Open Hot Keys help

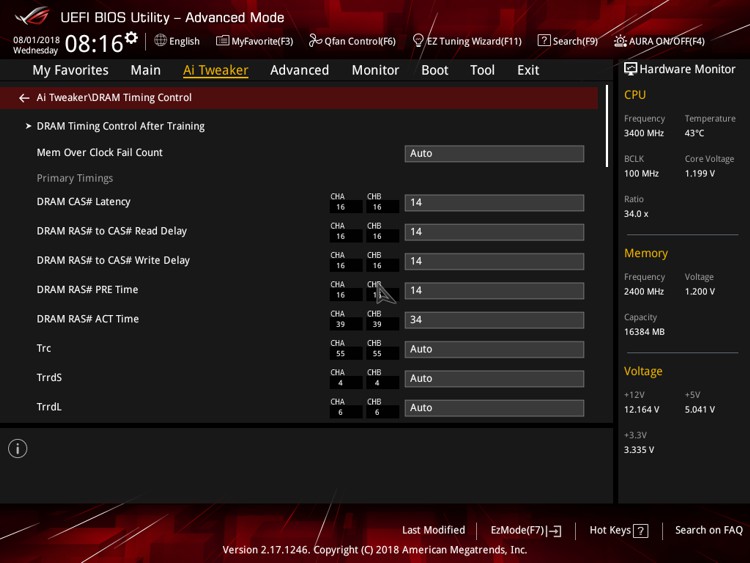618,530
